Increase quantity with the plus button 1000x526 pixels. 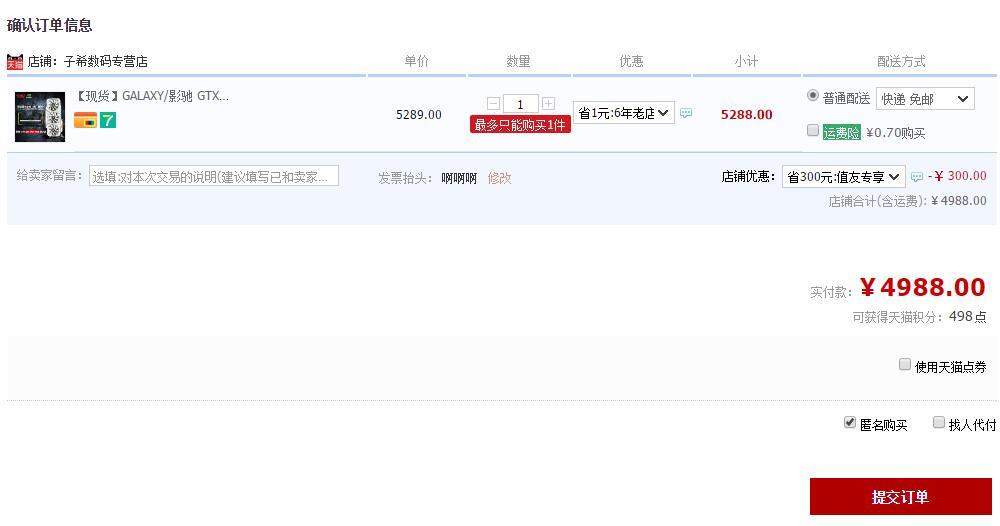click(x=548, y=103)
